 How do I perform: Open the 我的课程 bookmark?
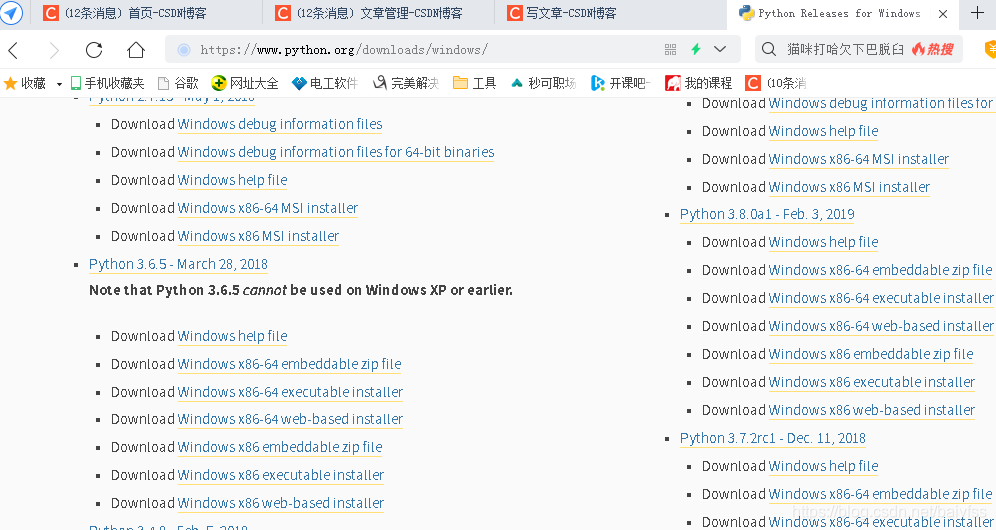tap(698, 83)
